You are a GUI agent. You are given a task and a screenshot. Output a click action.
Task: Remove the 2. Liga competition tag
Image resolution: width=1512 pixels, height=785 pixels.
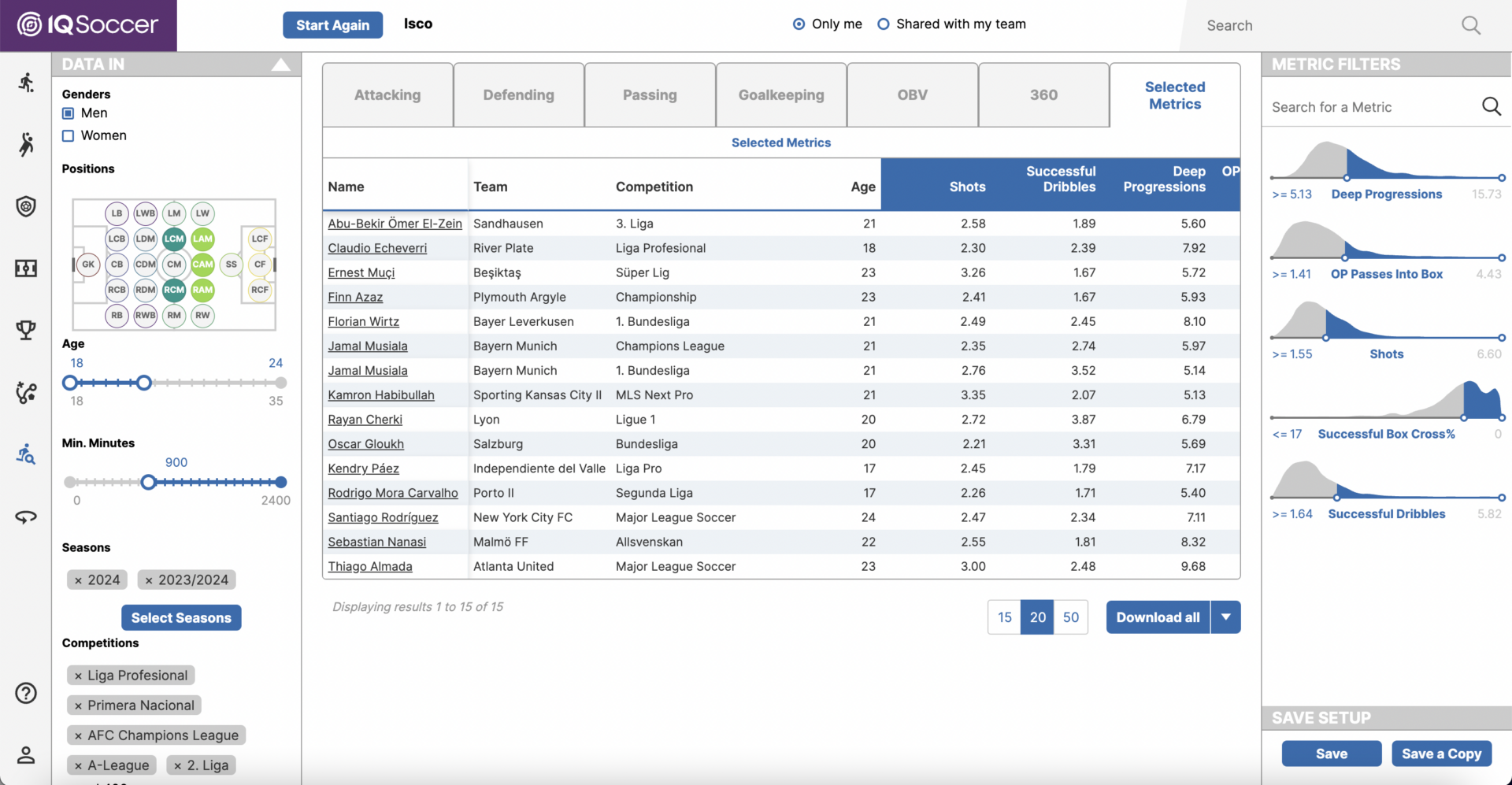[178, 766]
